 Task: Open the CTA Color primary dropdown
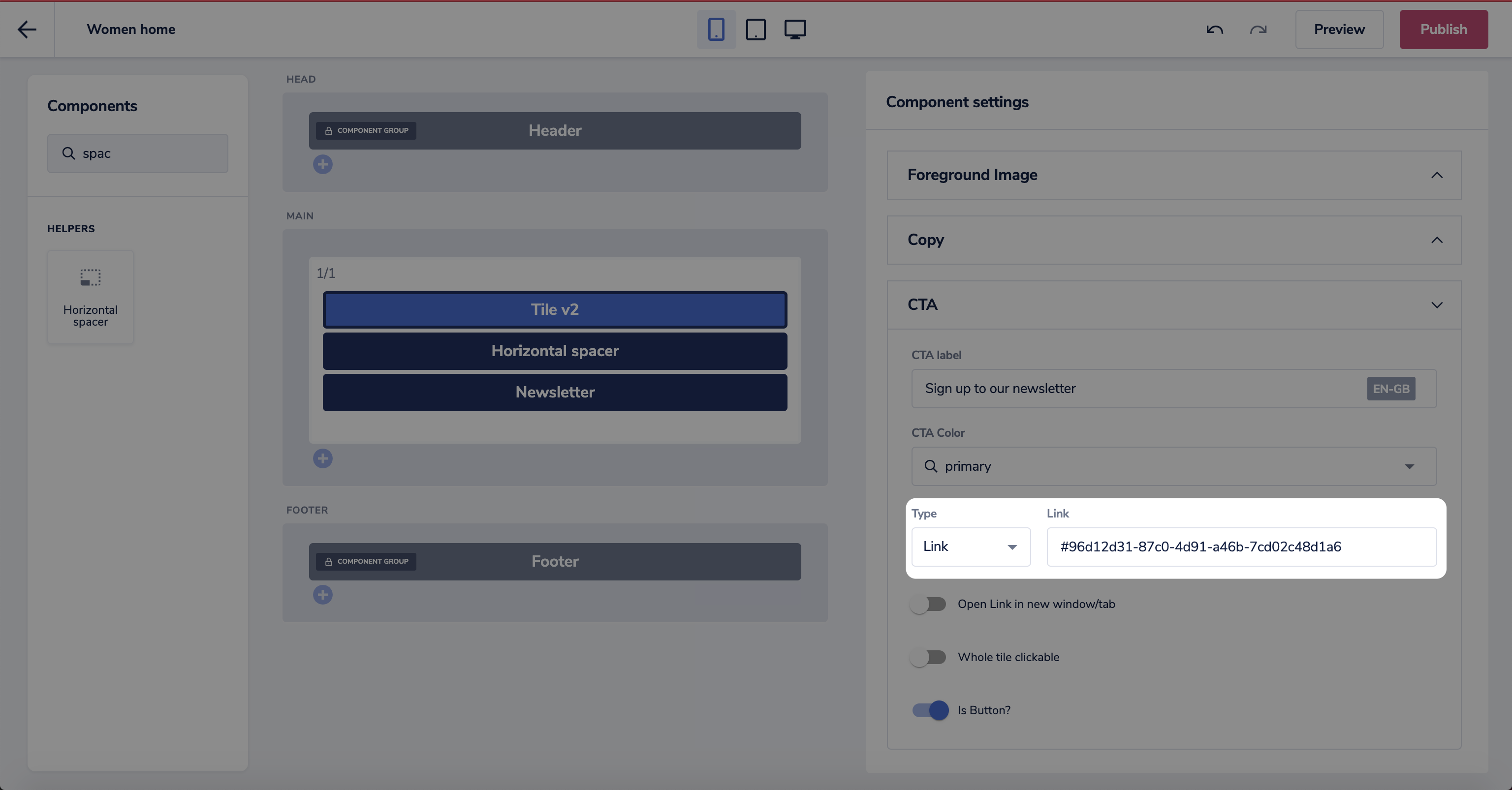click(1173, 466)
